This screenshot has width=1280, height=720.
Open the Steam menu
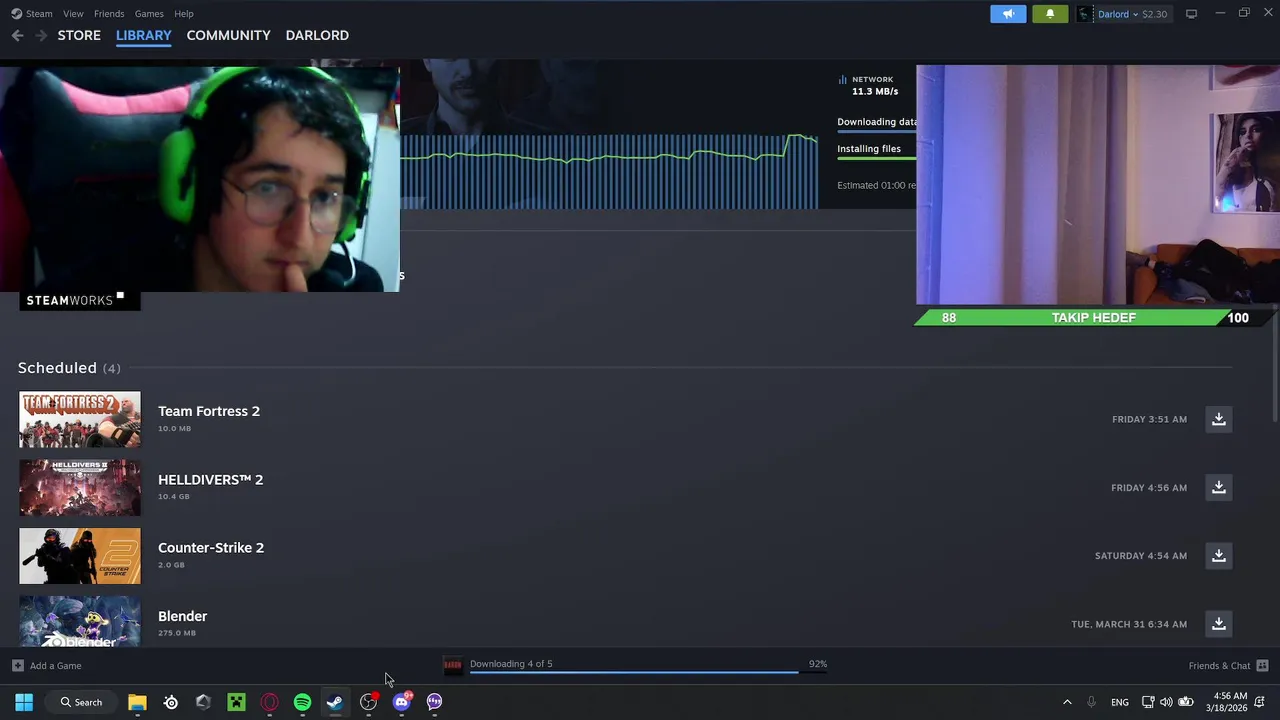point(31,14)
